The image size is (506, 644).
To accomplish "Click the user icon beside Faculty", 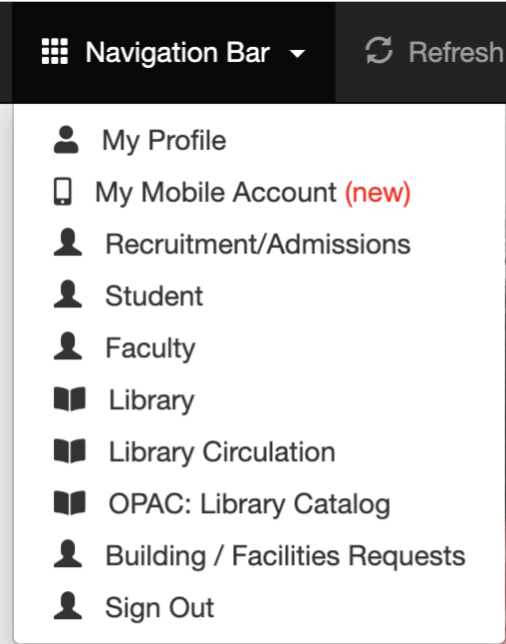I will 68,346.
